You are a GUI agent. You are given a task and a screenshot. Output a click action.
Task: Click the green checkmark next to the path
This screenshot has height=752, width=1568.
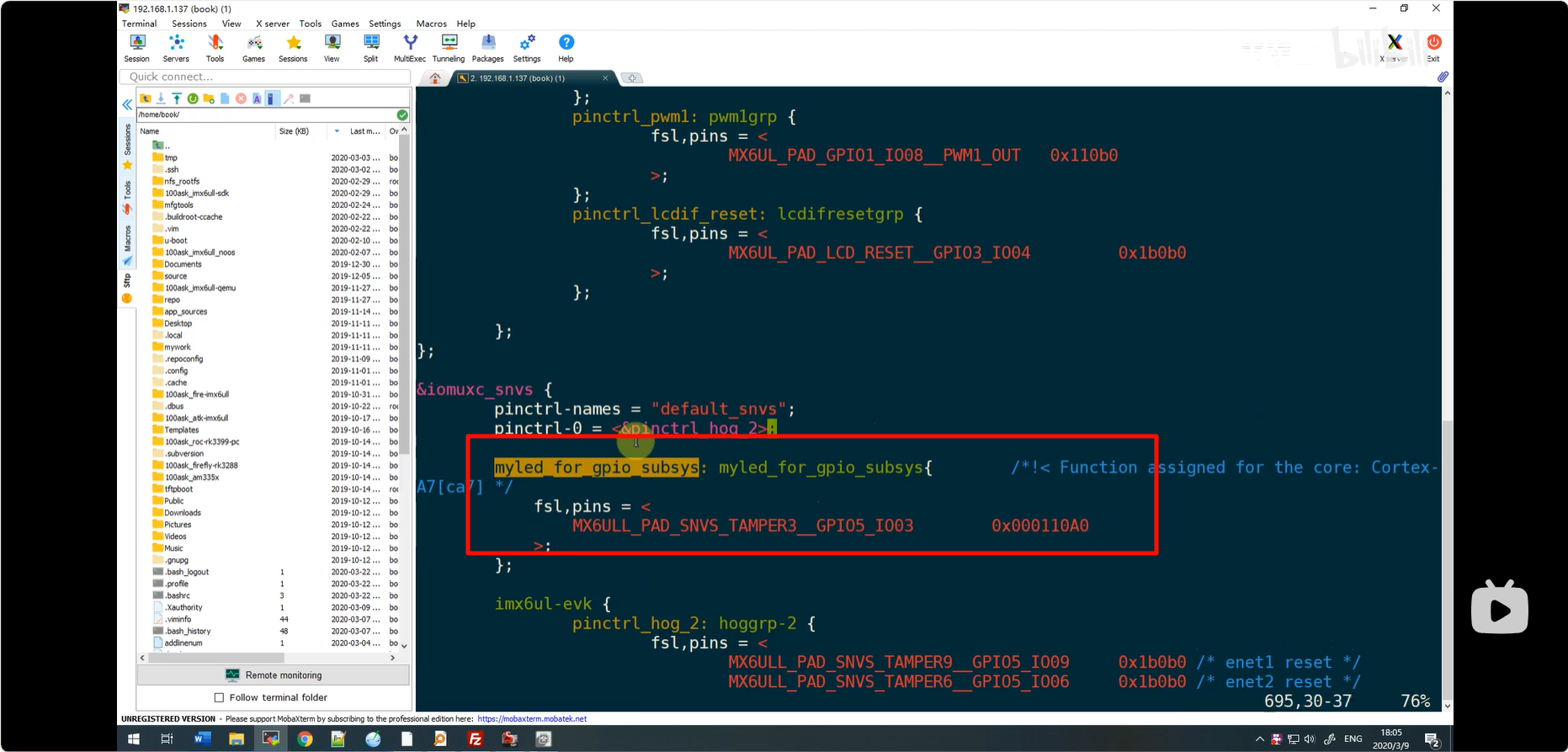[402, 115]
